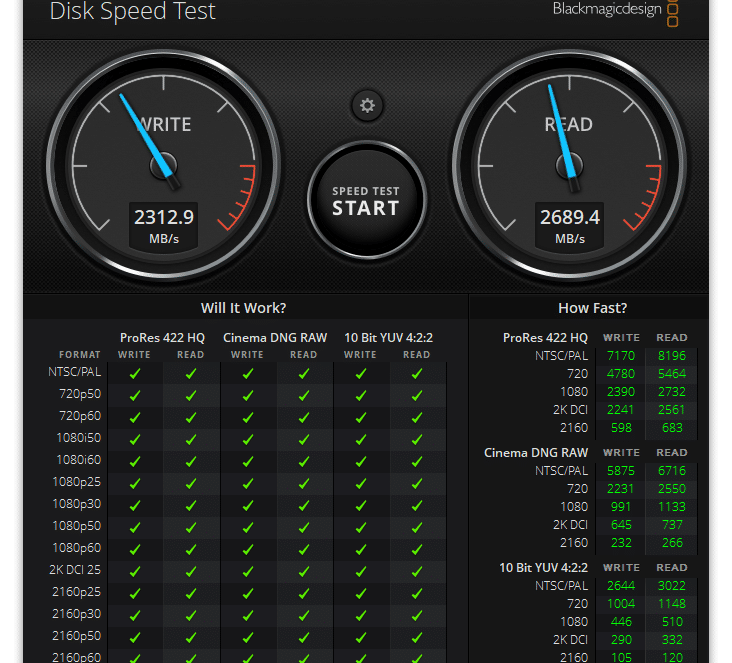
Task: Click the 2160p25 YUV write checkmark
Action: coord(361,593)
